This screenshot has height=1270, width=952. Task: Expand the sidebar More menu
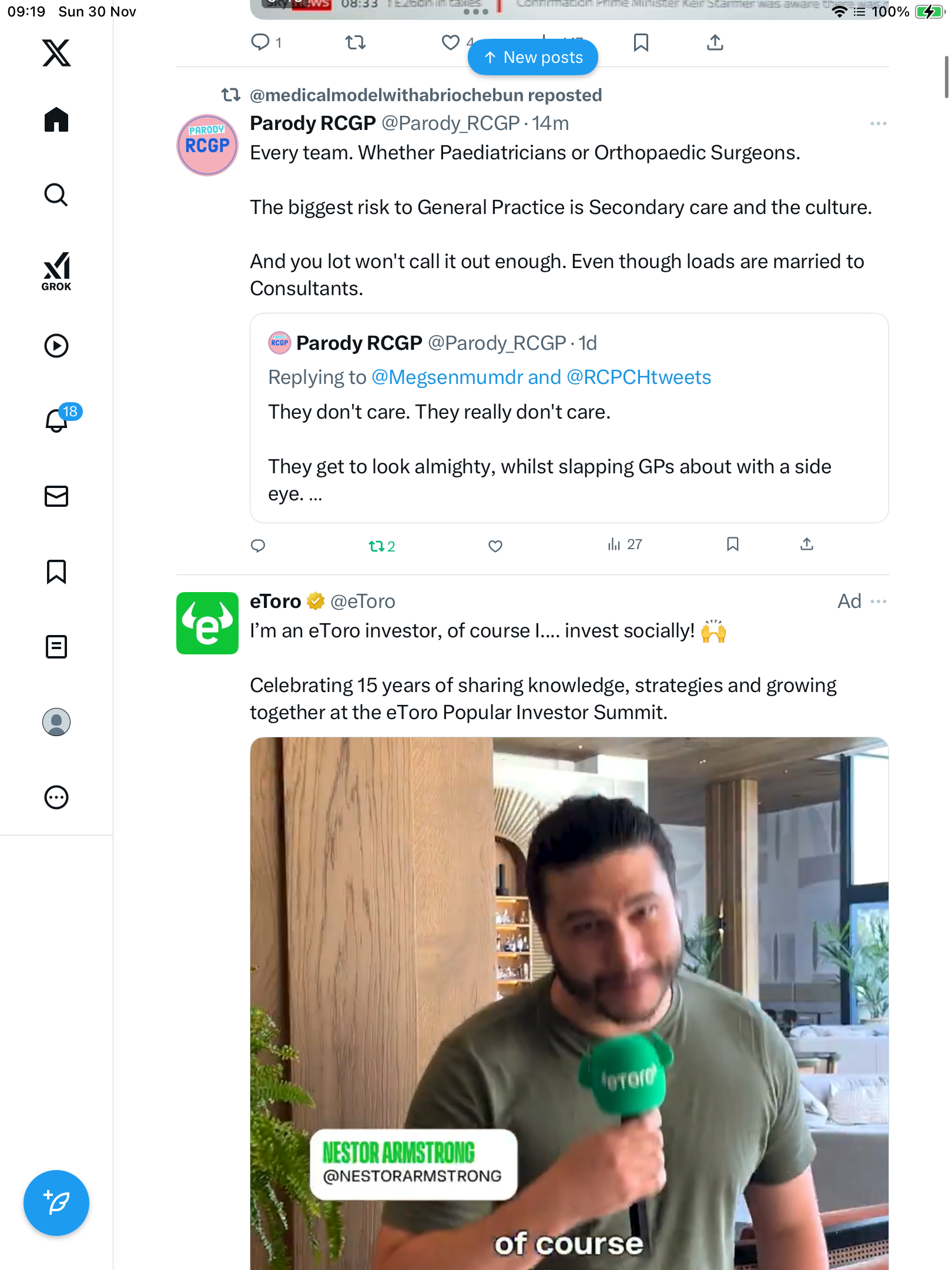click(x=56, y=797)
